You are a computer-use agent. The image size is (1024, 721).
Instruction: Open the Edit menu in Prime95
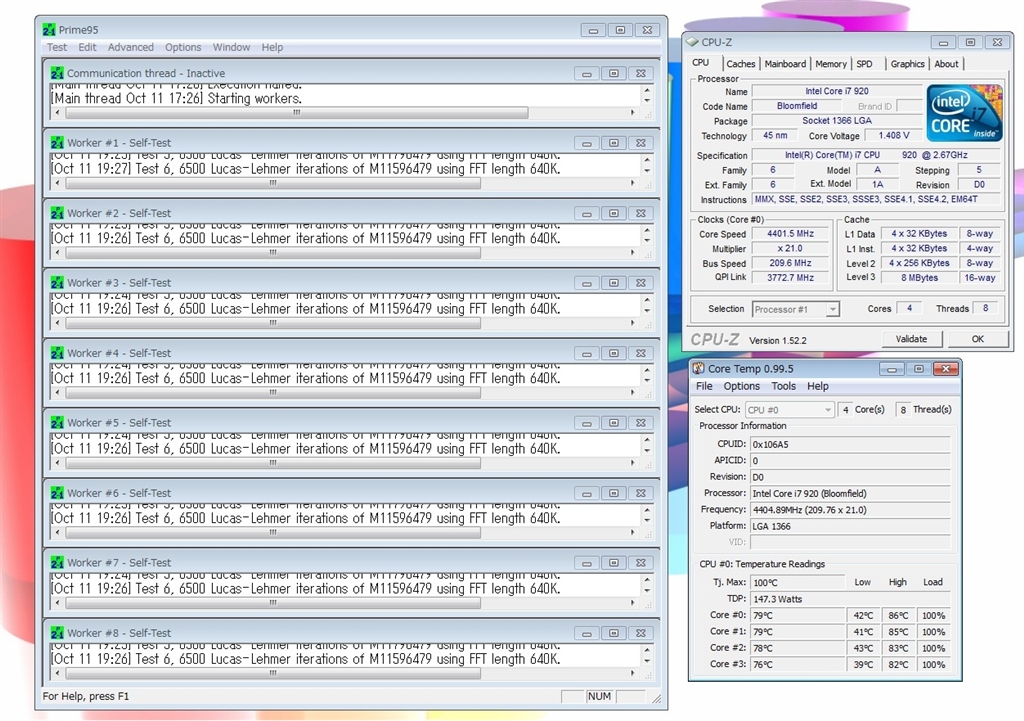click(x=88, y=47)
